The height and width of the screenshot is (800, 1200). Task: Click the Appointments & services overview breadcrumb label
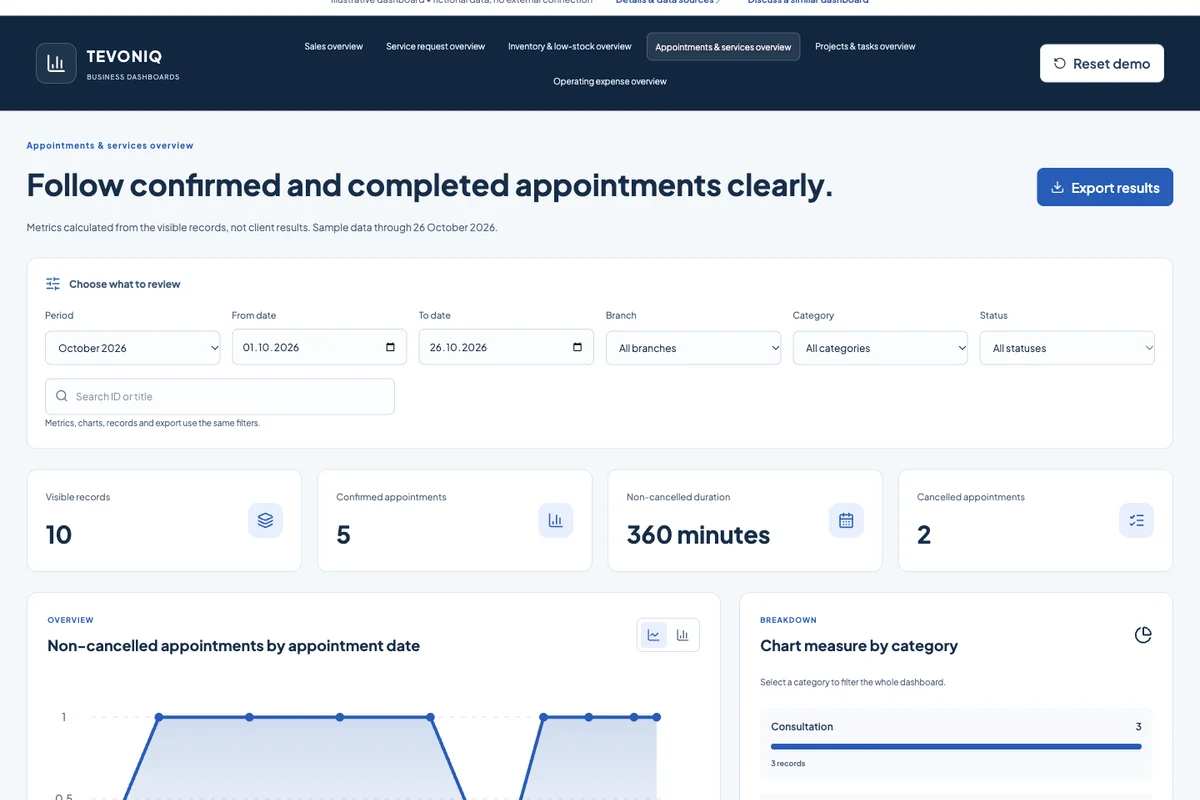[110, 145]
